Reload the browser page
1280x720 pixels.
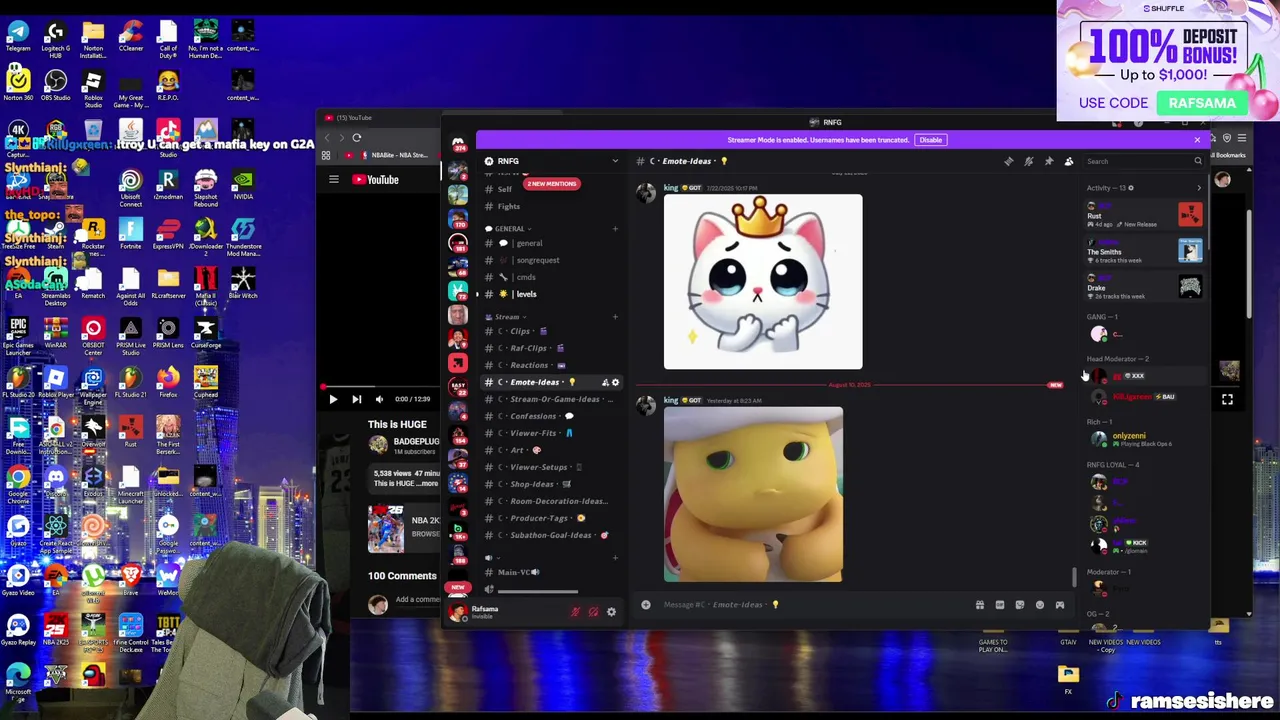357,138
